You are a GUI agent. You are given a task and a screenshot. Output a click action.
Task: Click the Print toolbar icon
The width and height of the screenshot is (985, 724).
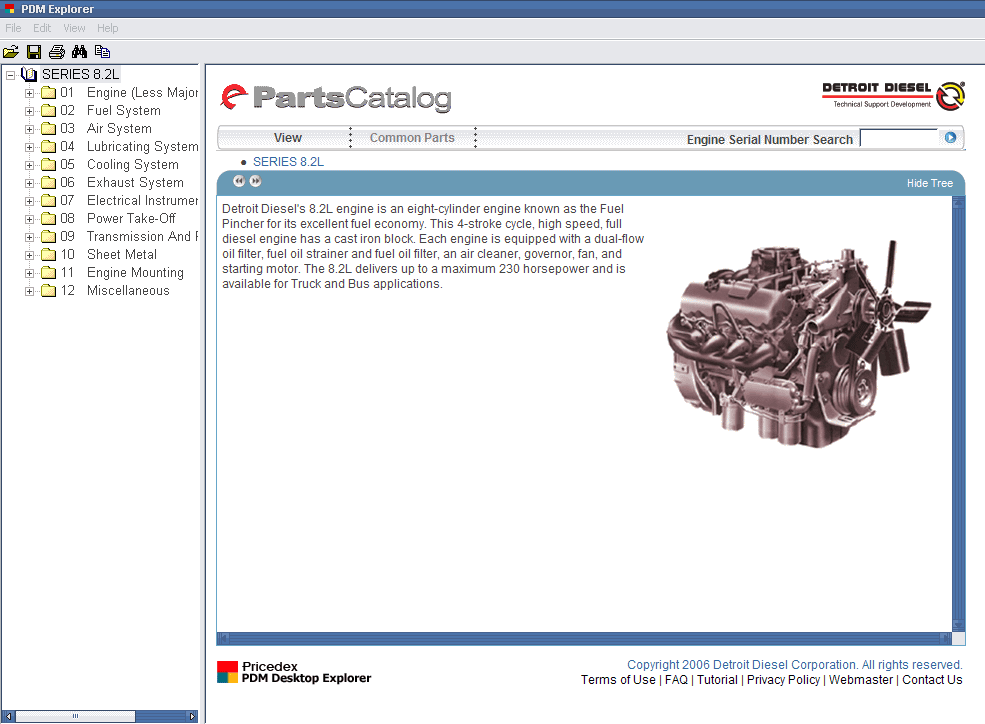(x=57, y=52)
